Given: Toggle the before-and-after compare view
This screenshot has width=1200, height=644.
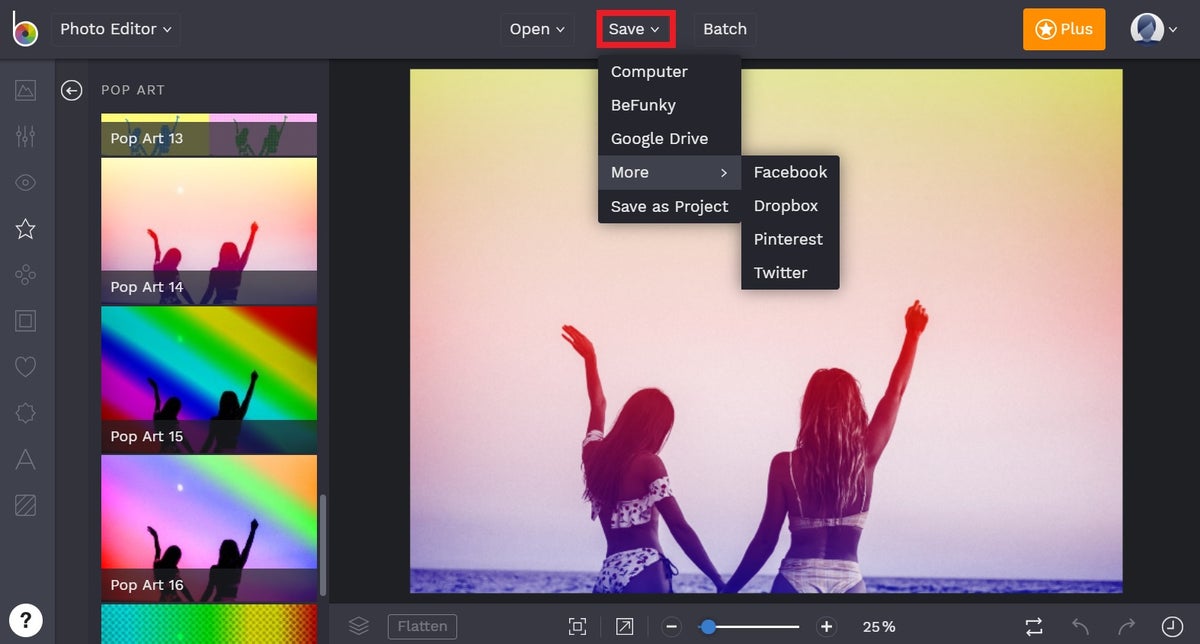Looking at the screenshot, I should point(1036,626).
